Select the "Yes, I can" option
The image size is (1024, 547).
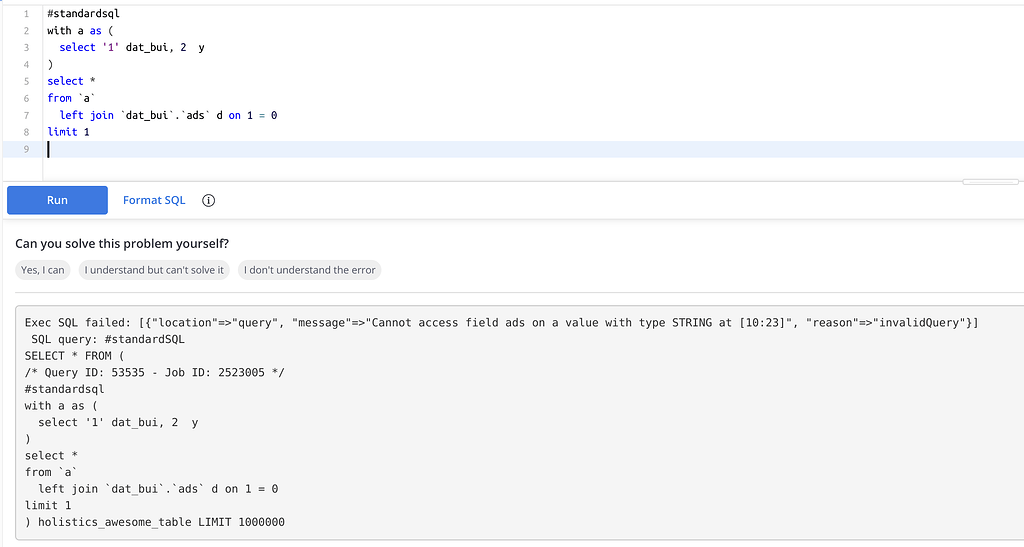(42, 270)
